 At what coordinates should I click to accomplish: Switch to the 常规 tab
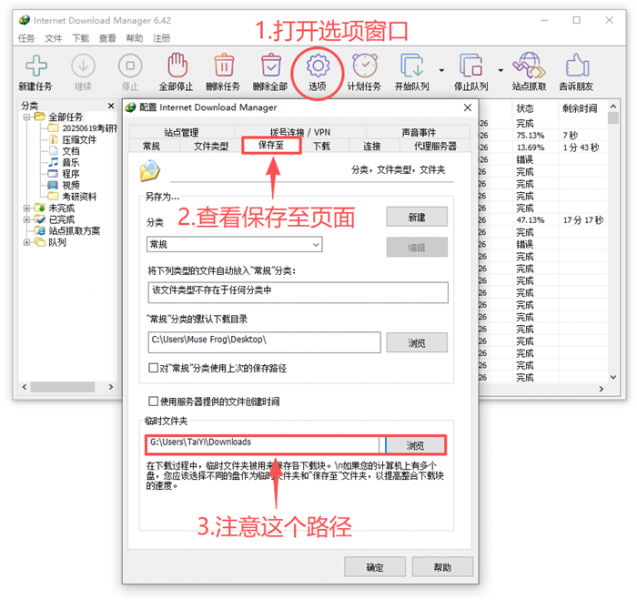point(152,146)
